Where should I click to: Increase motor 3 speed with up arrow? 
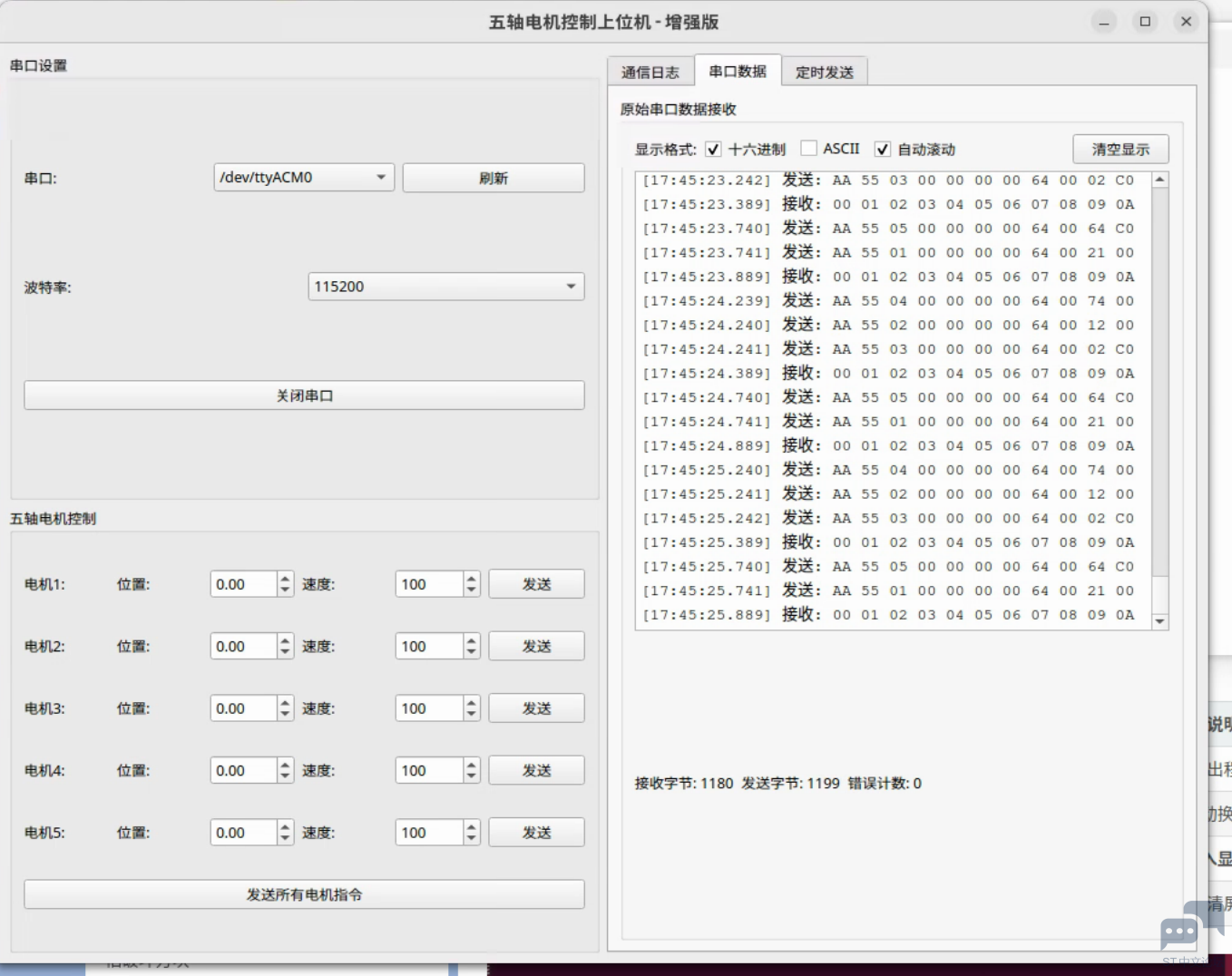471,702
